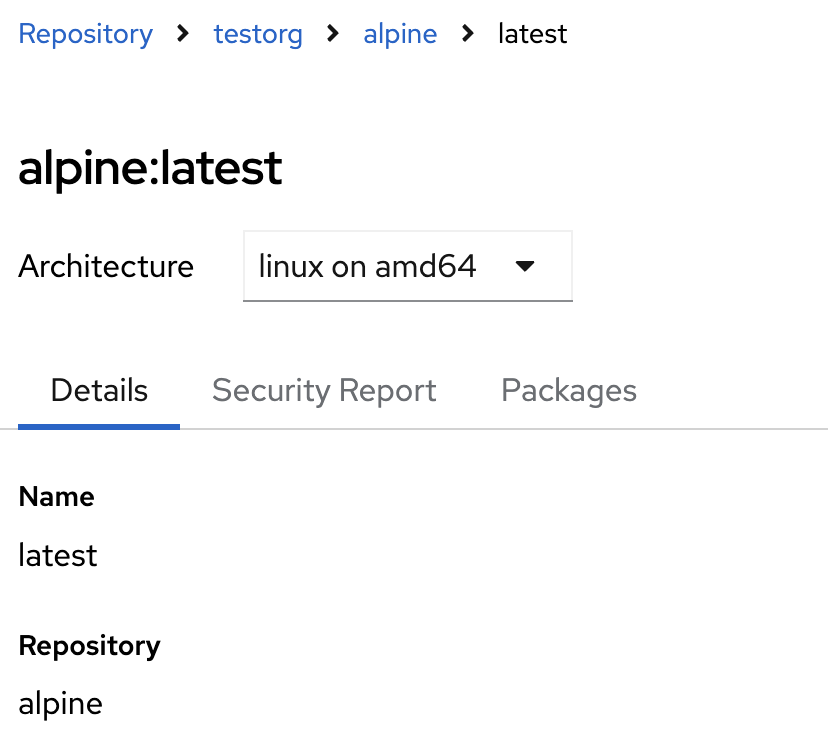Go to the Repository breadcrumb link
The height and width of the screenshot is (736, 828).
pyautogui.click(x=86, y=34)
